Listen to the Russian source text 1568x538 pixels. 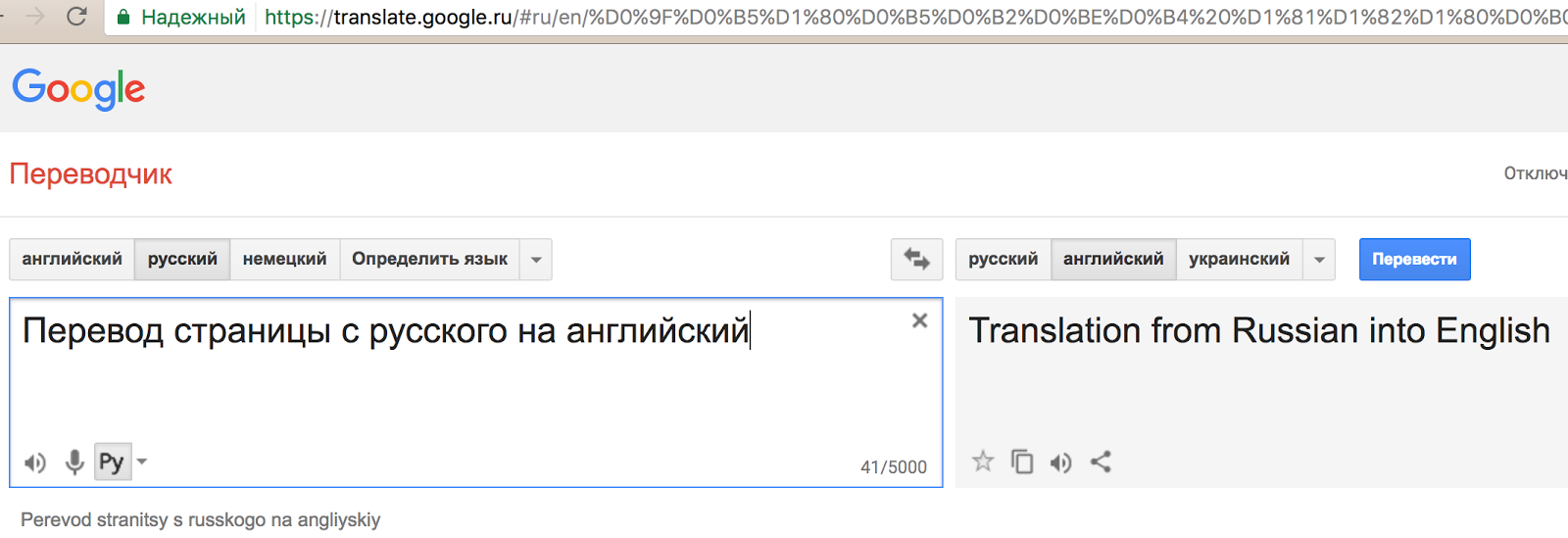pos(35,463)
